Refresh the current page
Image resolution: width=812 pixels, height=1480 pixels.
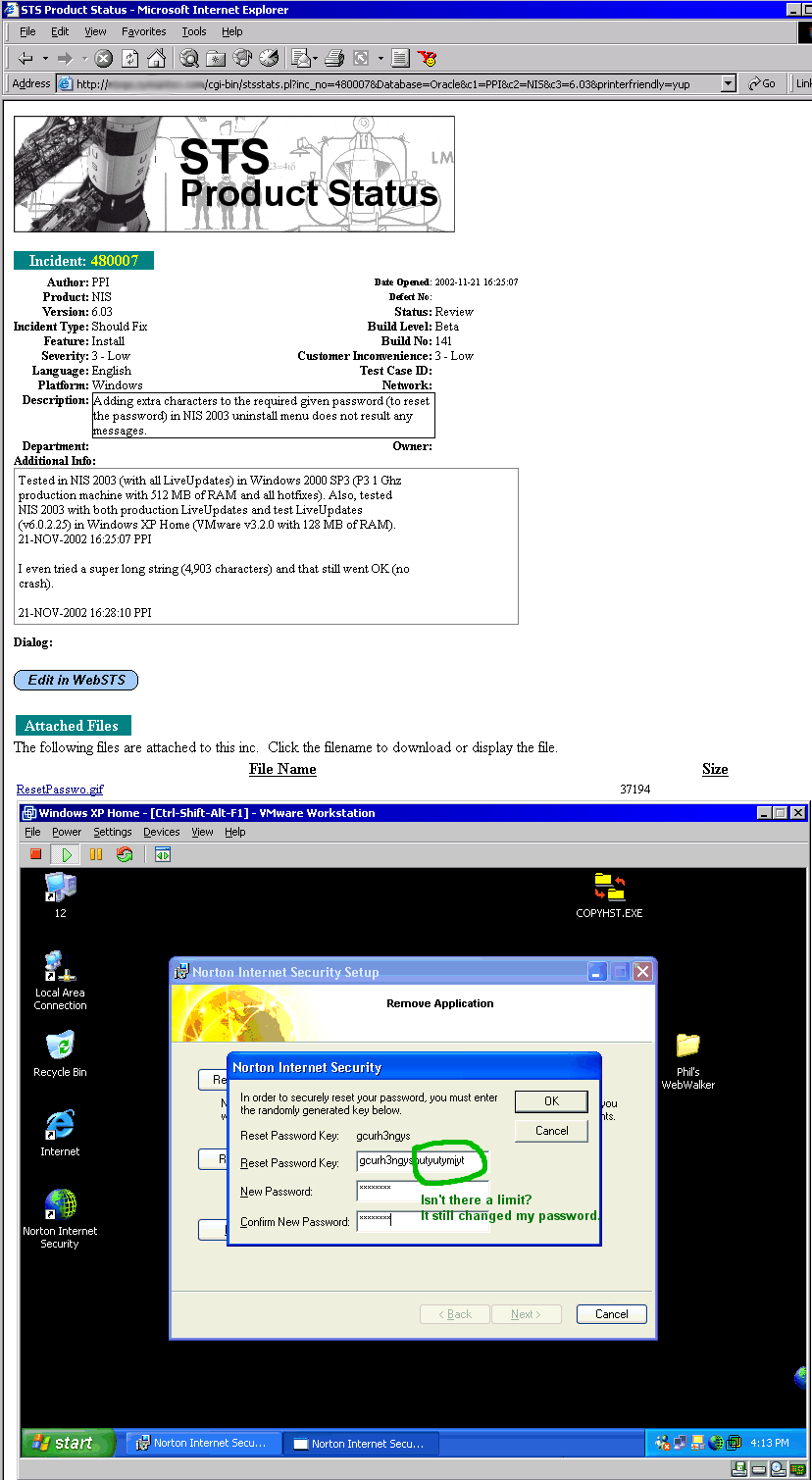click(129, 58)
